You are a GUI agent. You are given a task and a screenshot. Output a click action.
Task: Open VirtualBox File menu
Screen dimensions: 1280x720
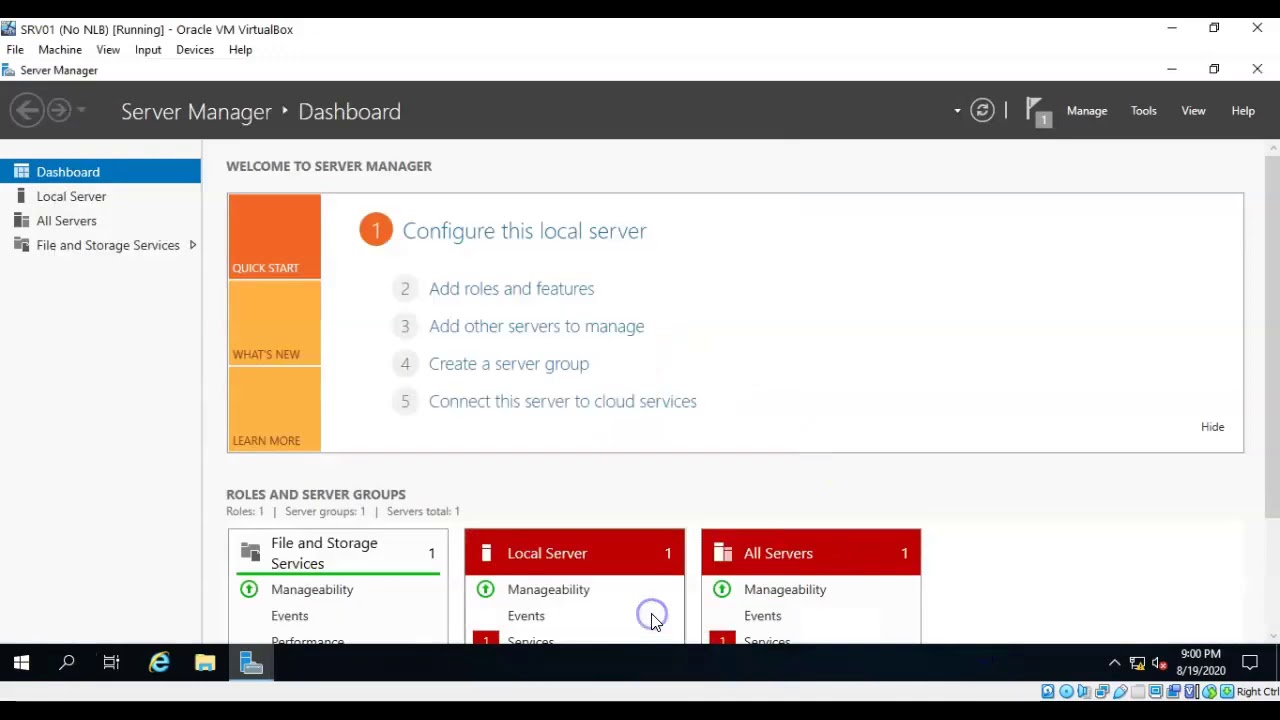point(15,49)
